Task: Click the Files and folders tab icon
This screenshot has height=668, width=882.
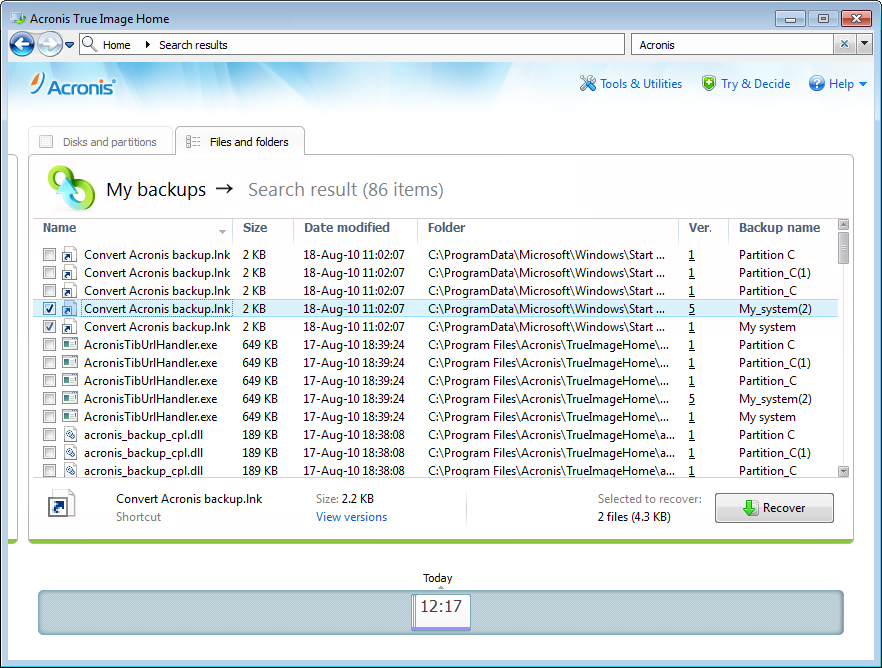Action: (x=193, y=142)
